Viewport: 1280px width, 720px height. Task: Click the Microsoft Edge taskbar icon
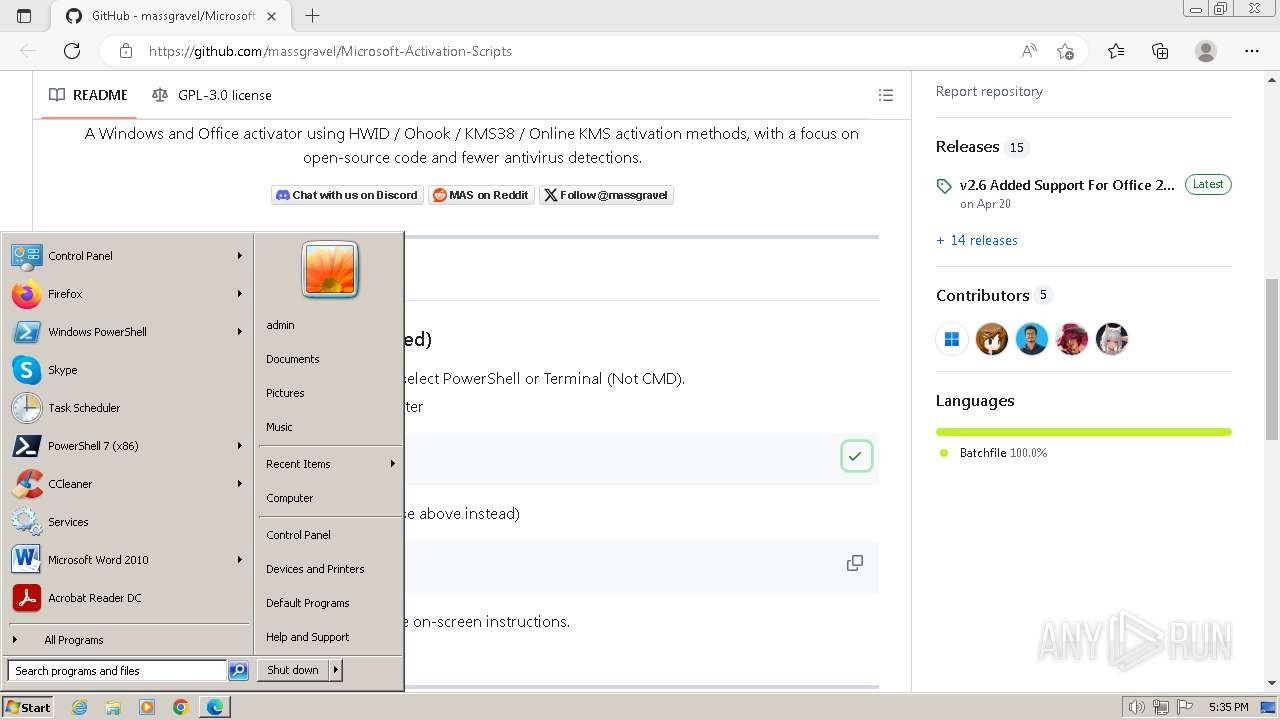click(215, 707)
